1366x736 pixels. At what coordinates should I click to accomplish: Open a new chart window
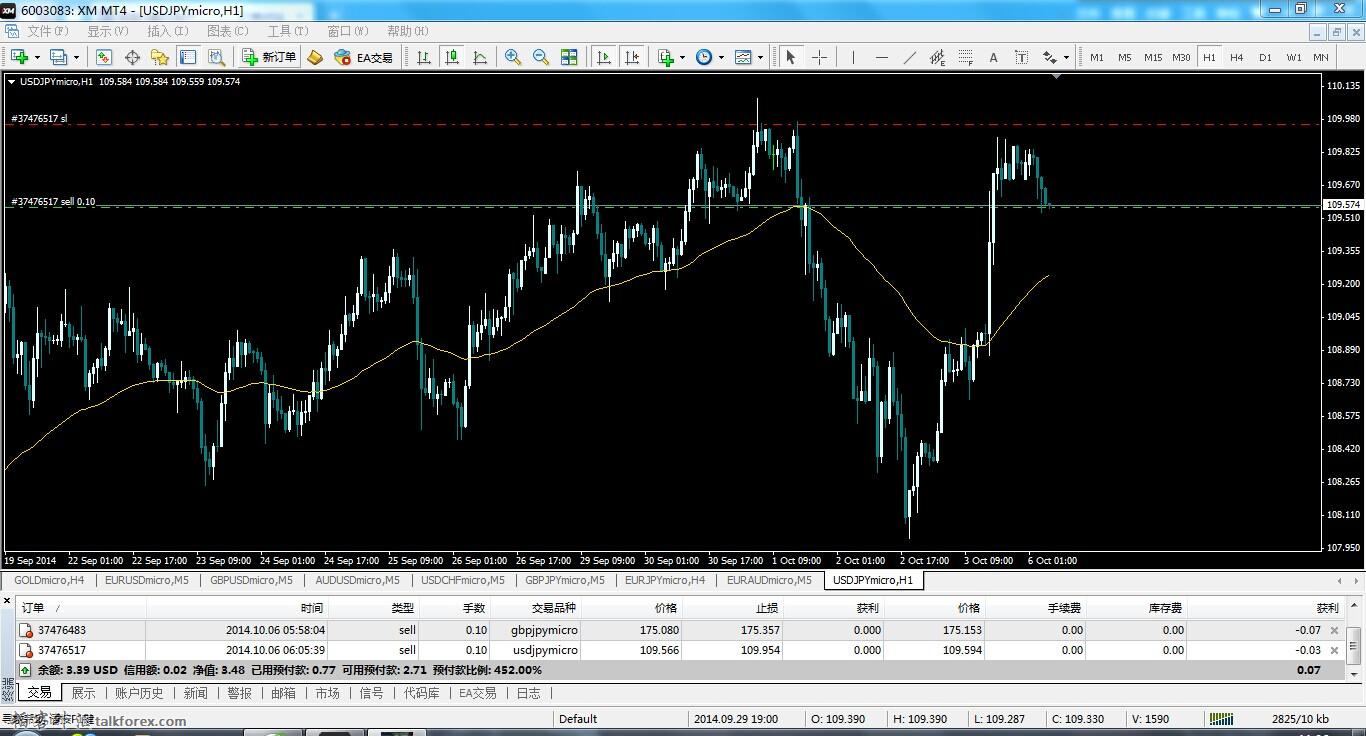[19, 57]
